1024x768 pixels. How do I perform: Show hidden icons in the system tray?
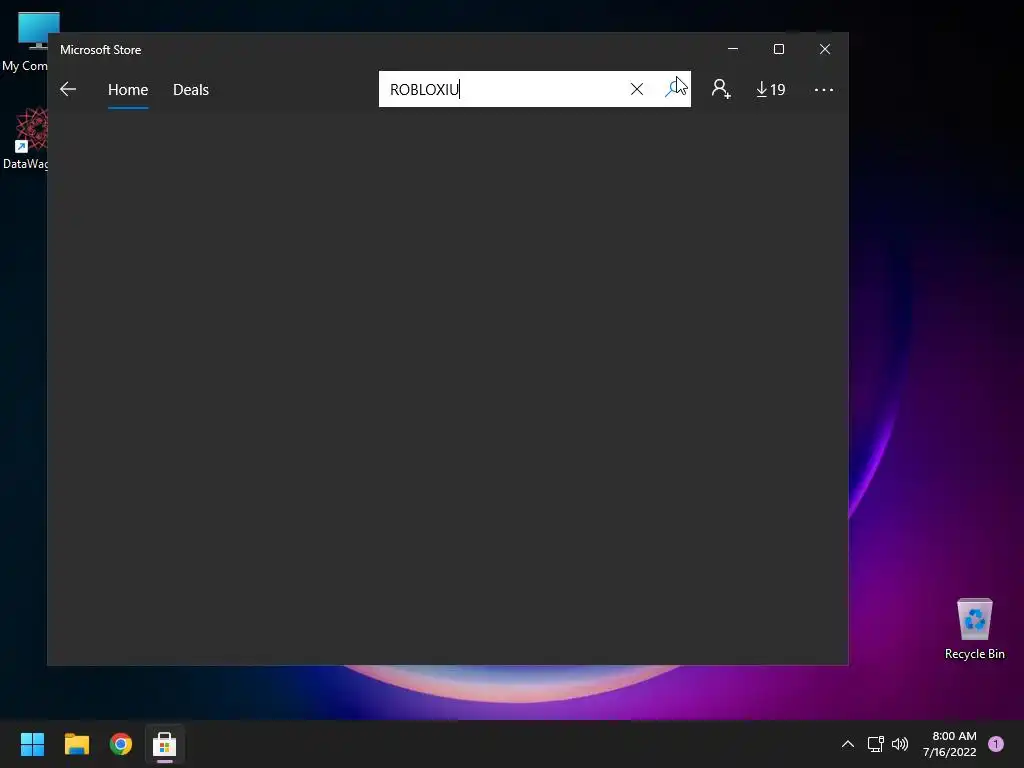point(848,744)
